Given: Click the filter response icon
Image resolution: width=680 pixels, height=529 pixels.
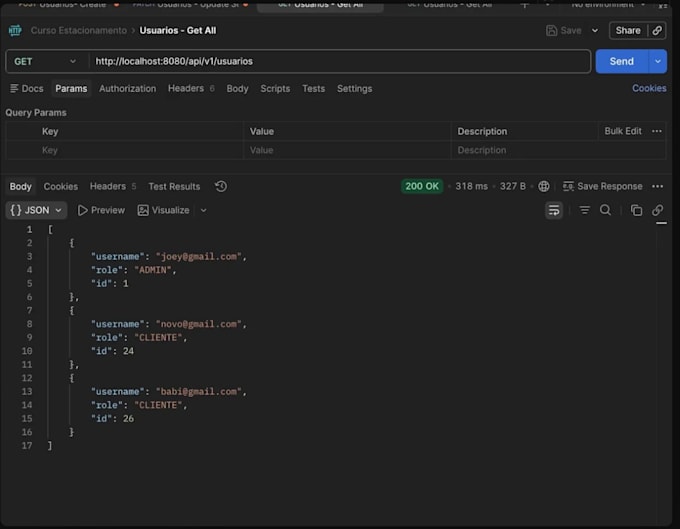Looking at the screenshot, I should pos(584,210).
